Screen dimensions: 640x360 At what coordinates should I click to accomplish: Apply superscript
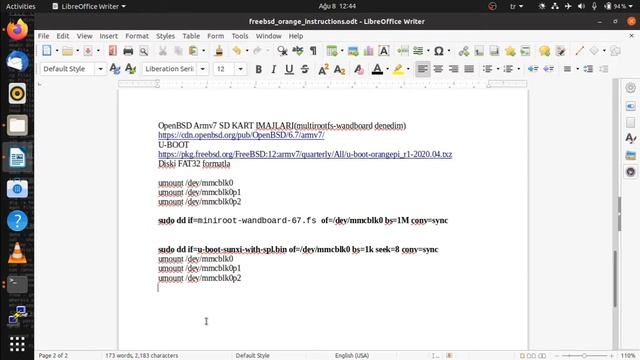(323, 69)
